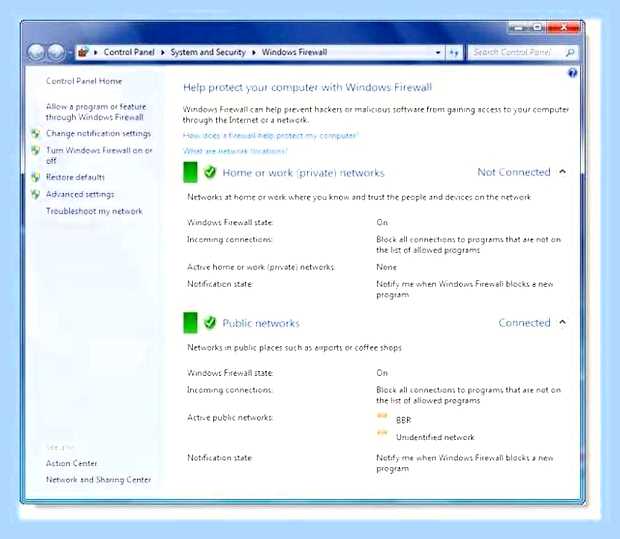This screenshot has width=620, height=539.
Task: Click the shield icon beside Restore defaults
Action: coord(36,177)
